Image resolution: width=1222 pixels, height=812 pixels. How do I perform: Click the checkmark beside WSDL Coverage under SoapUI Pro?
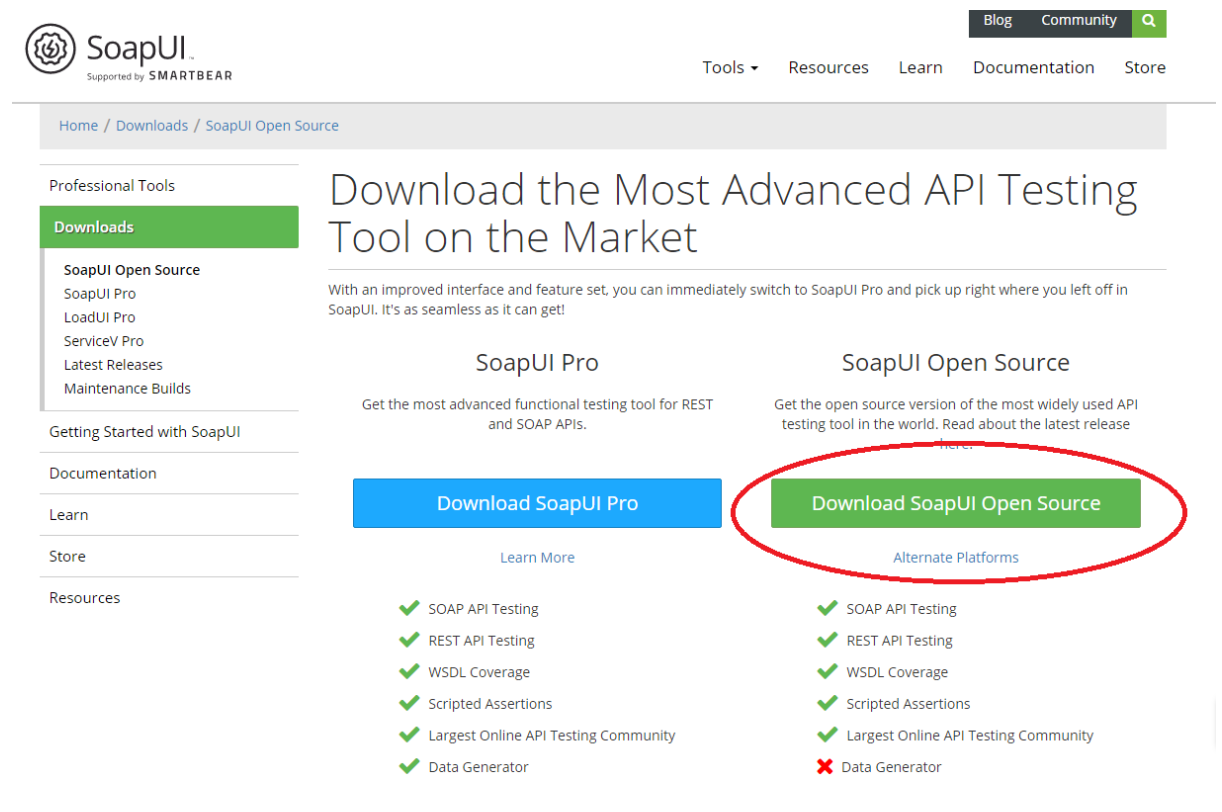410,671
